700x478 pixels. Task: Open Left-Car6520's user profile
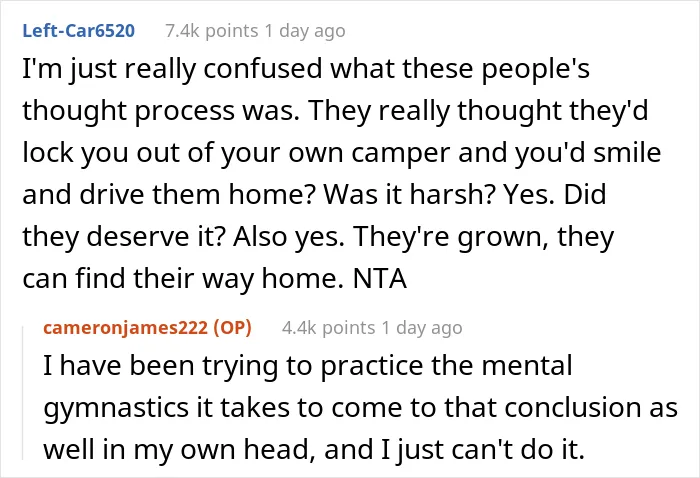coord(79,31)
